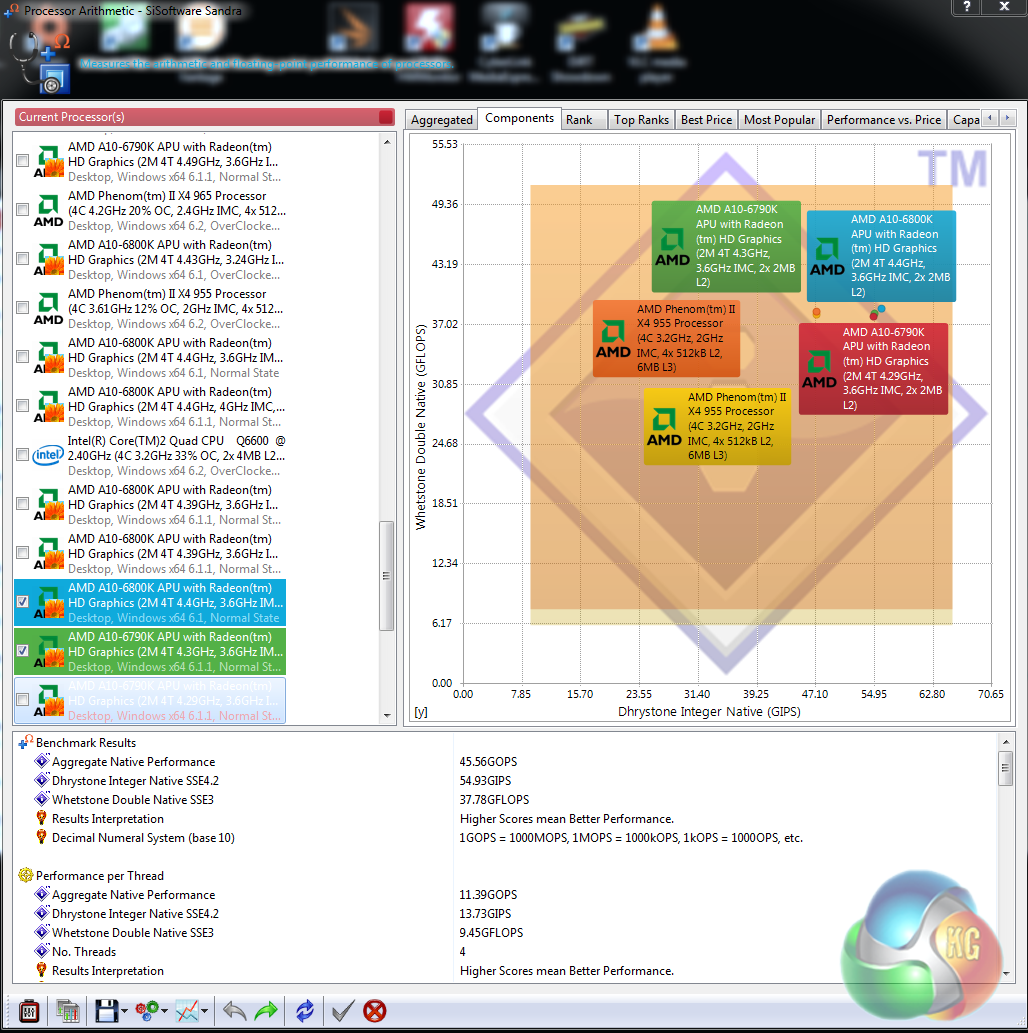
Task: Click the grey back arrow
Action: click(235, 1011)
